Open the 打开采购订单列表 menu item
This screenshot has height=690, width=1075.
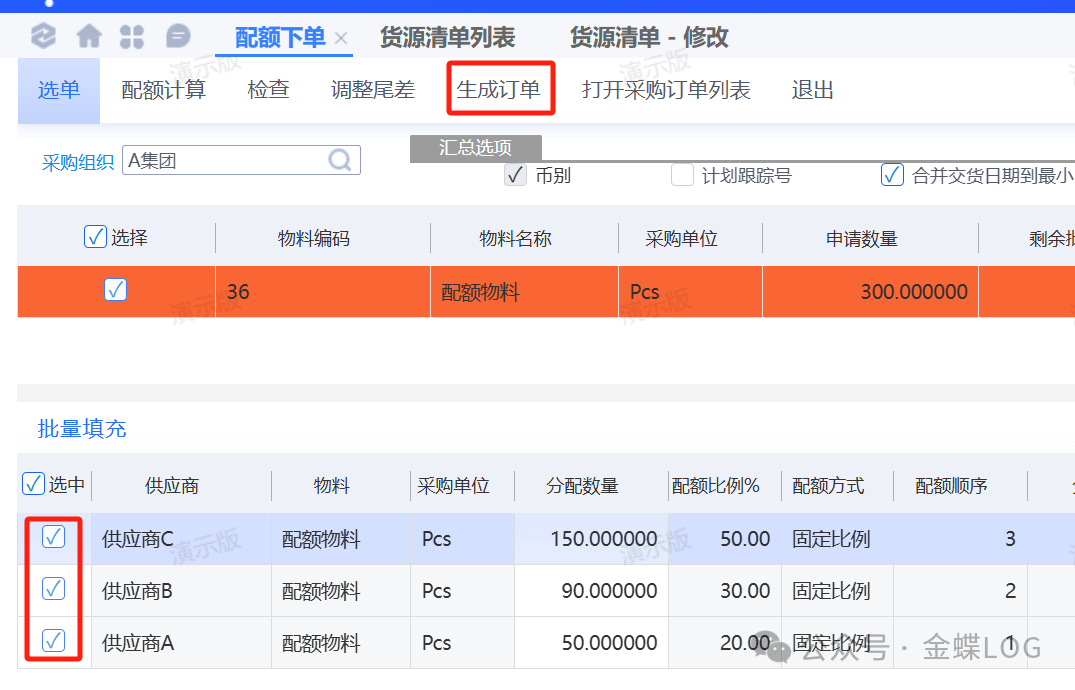[x=666, y=90]
